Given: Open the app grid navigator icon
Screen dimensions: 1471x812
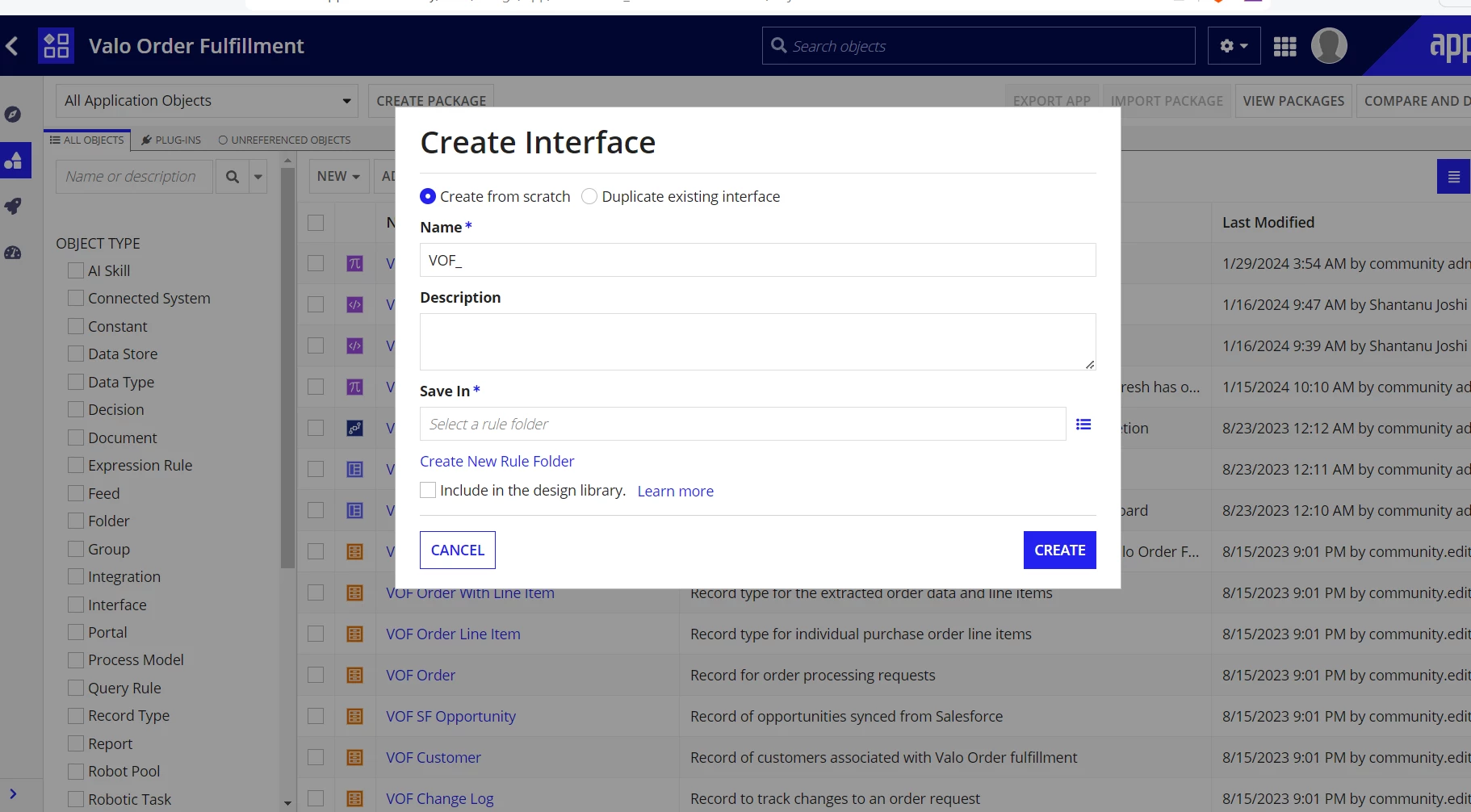Looking at the screenshot, I should click(x=1285, y=47).
